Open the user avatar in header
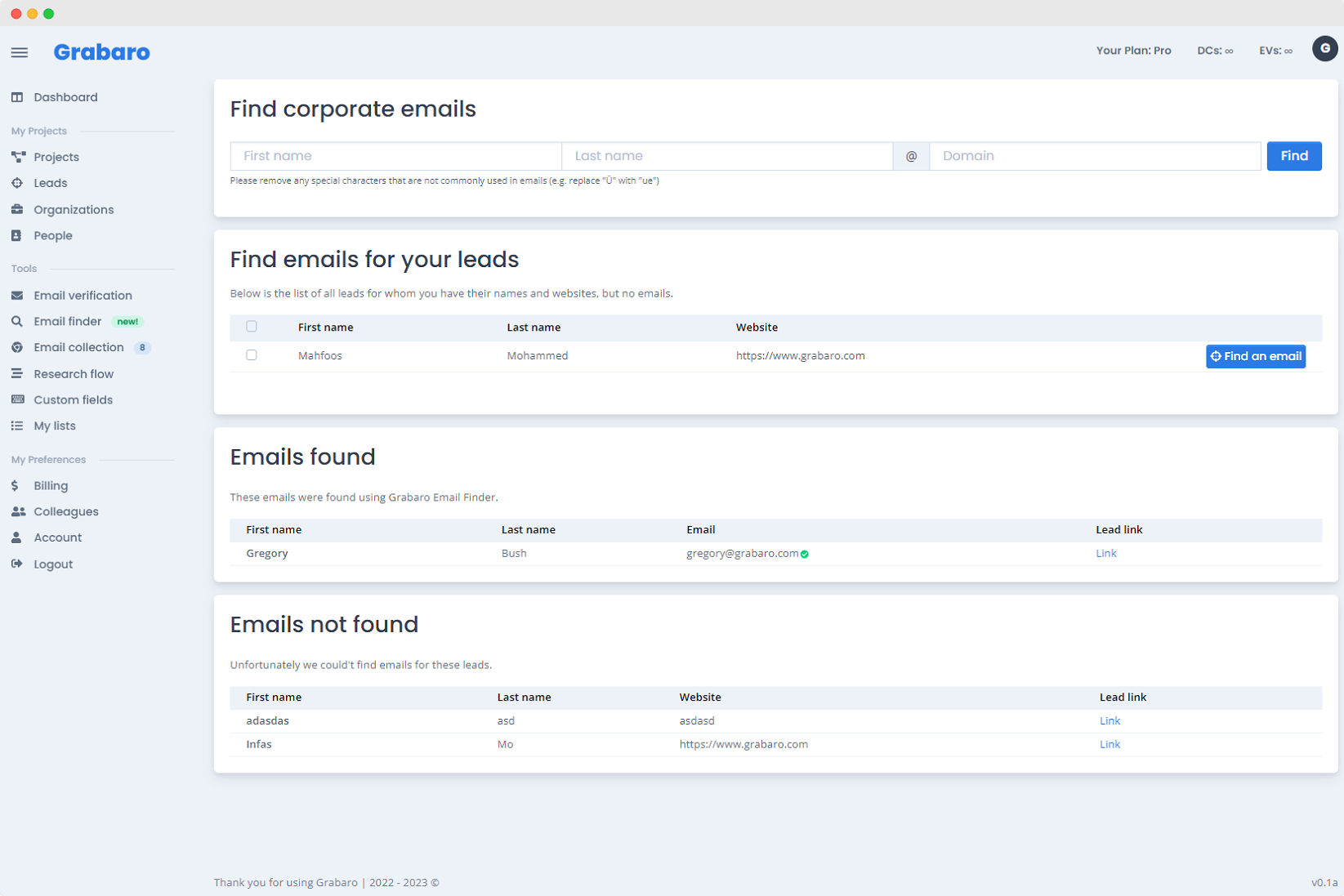Viewport: 1344px width, 896px height. point(1324,49)
